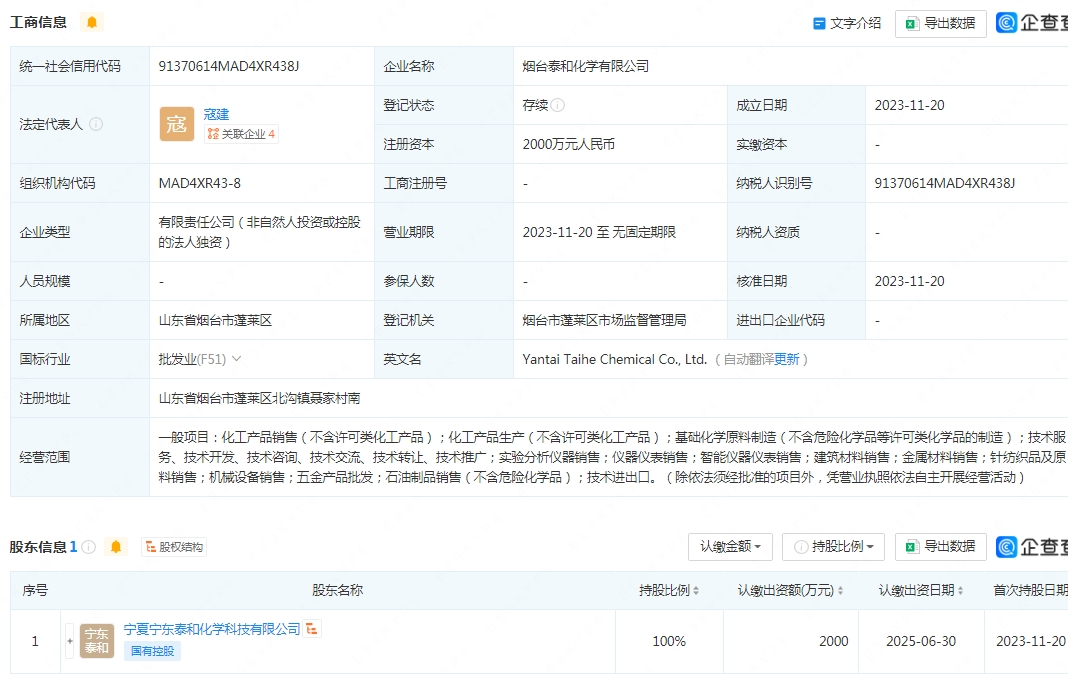Expand shareholder row 1 plus toggle
This screenshot has height=675, width=1068.
(x=69, y=641)
